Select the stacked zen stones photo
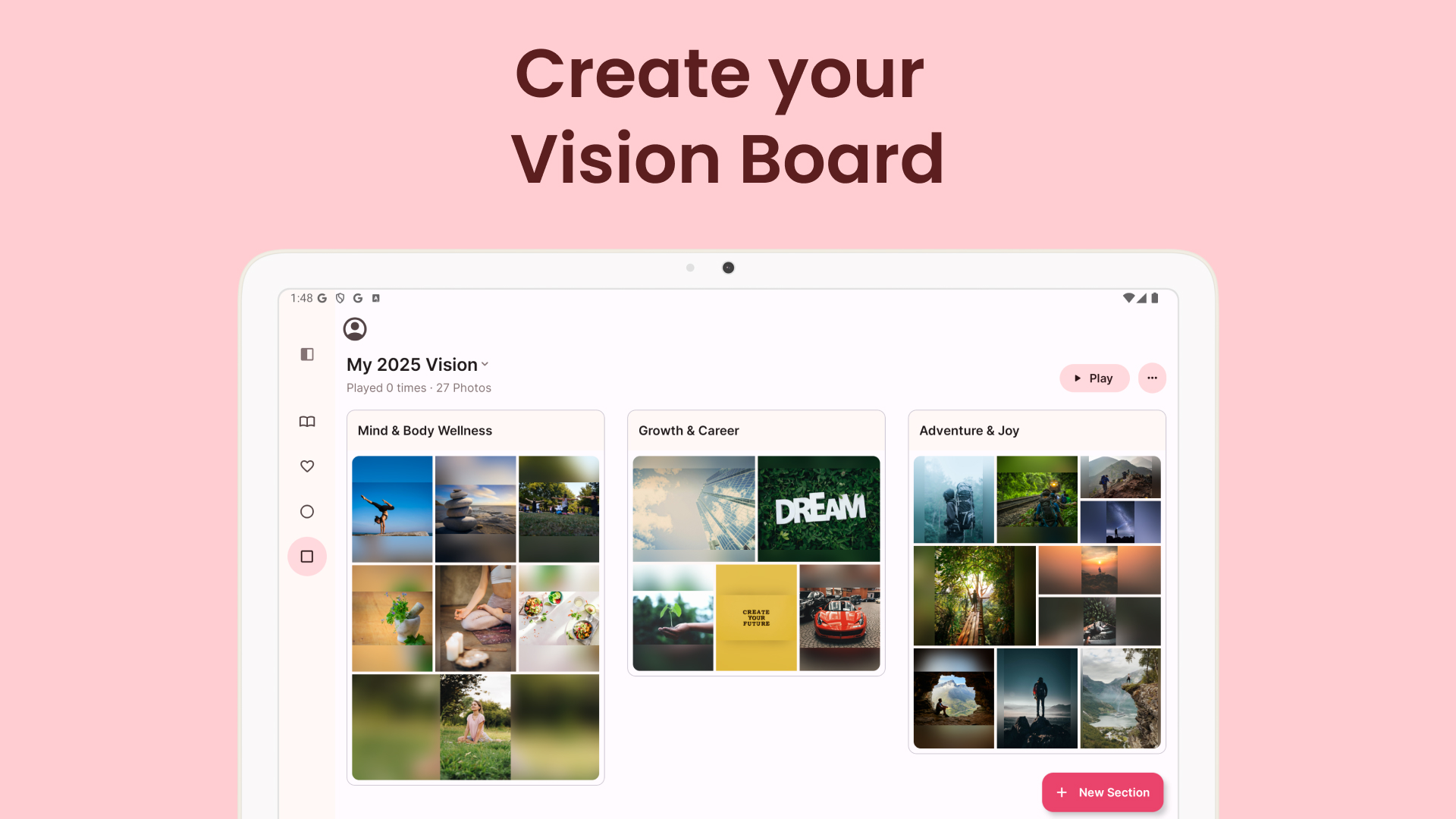Image resolution: width=1456 pixels, height=819 pixels. coord(475,509)
